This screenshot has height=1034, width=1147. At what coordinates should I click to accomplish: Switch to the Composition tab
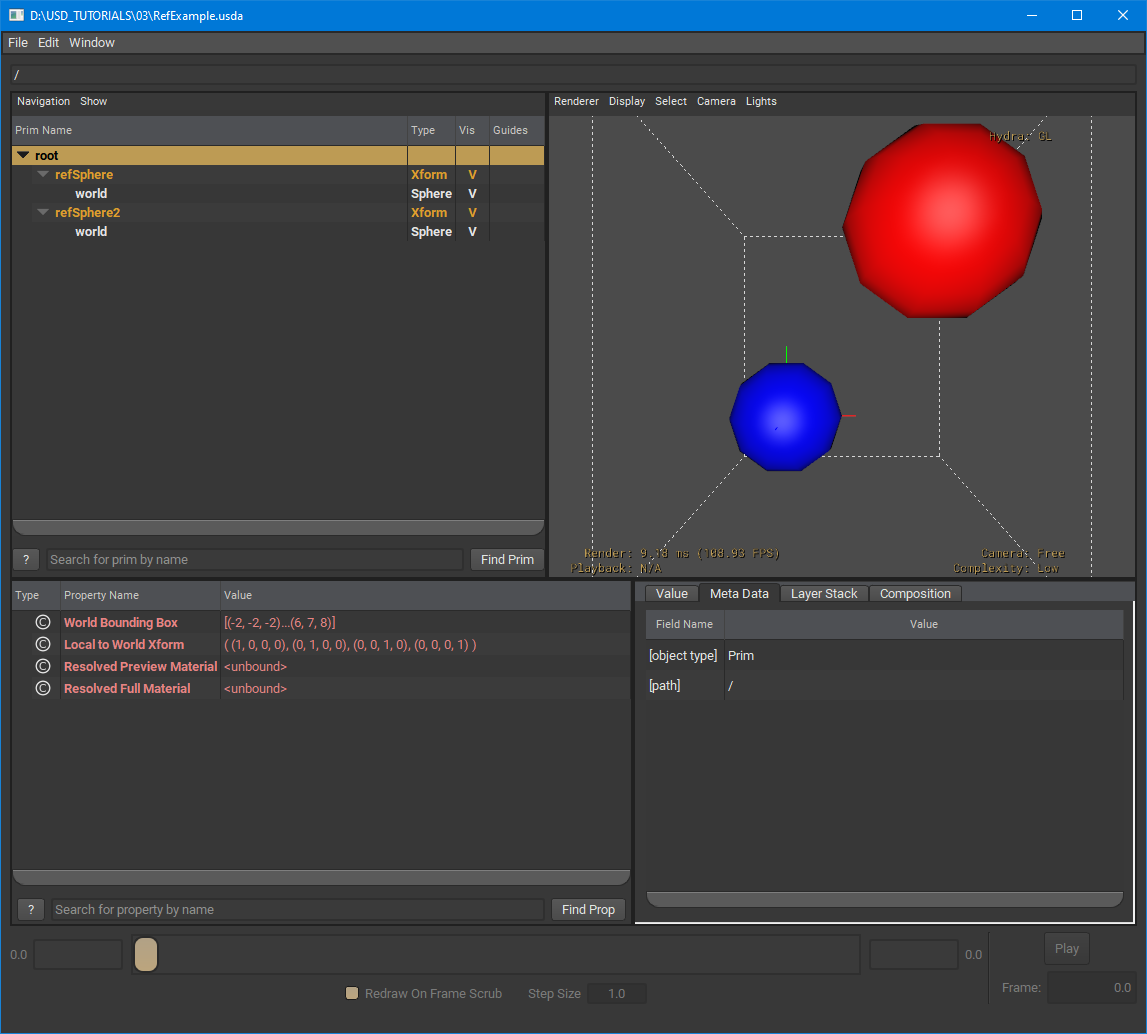pos(915,593)
